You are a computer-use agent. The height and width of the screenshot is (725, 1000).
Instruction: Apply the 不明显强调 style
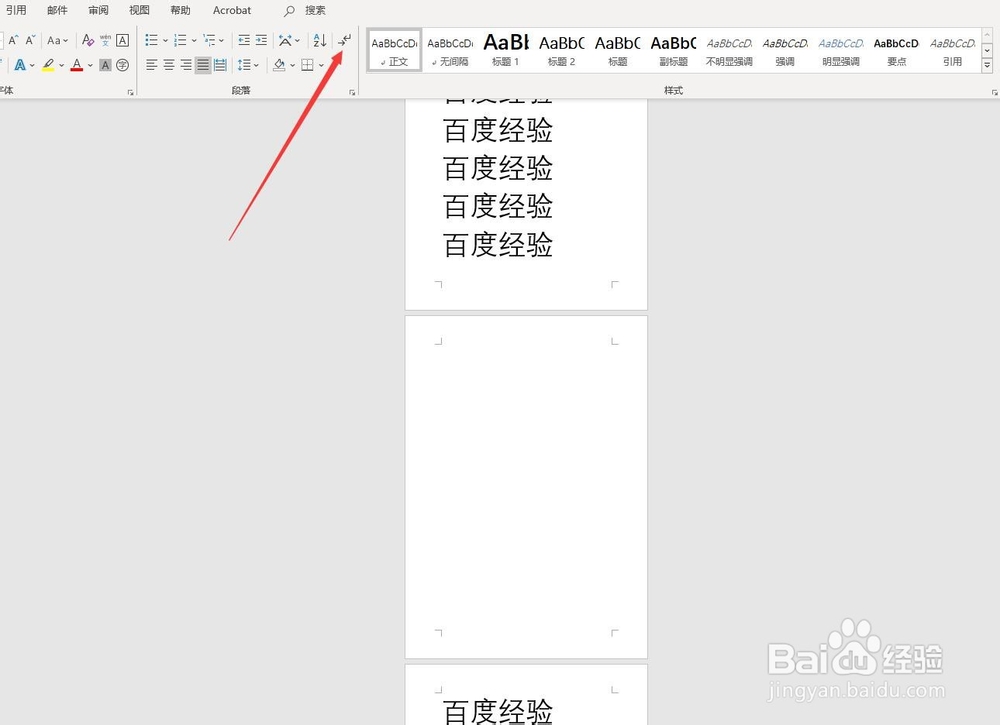(x=729, y=50)
